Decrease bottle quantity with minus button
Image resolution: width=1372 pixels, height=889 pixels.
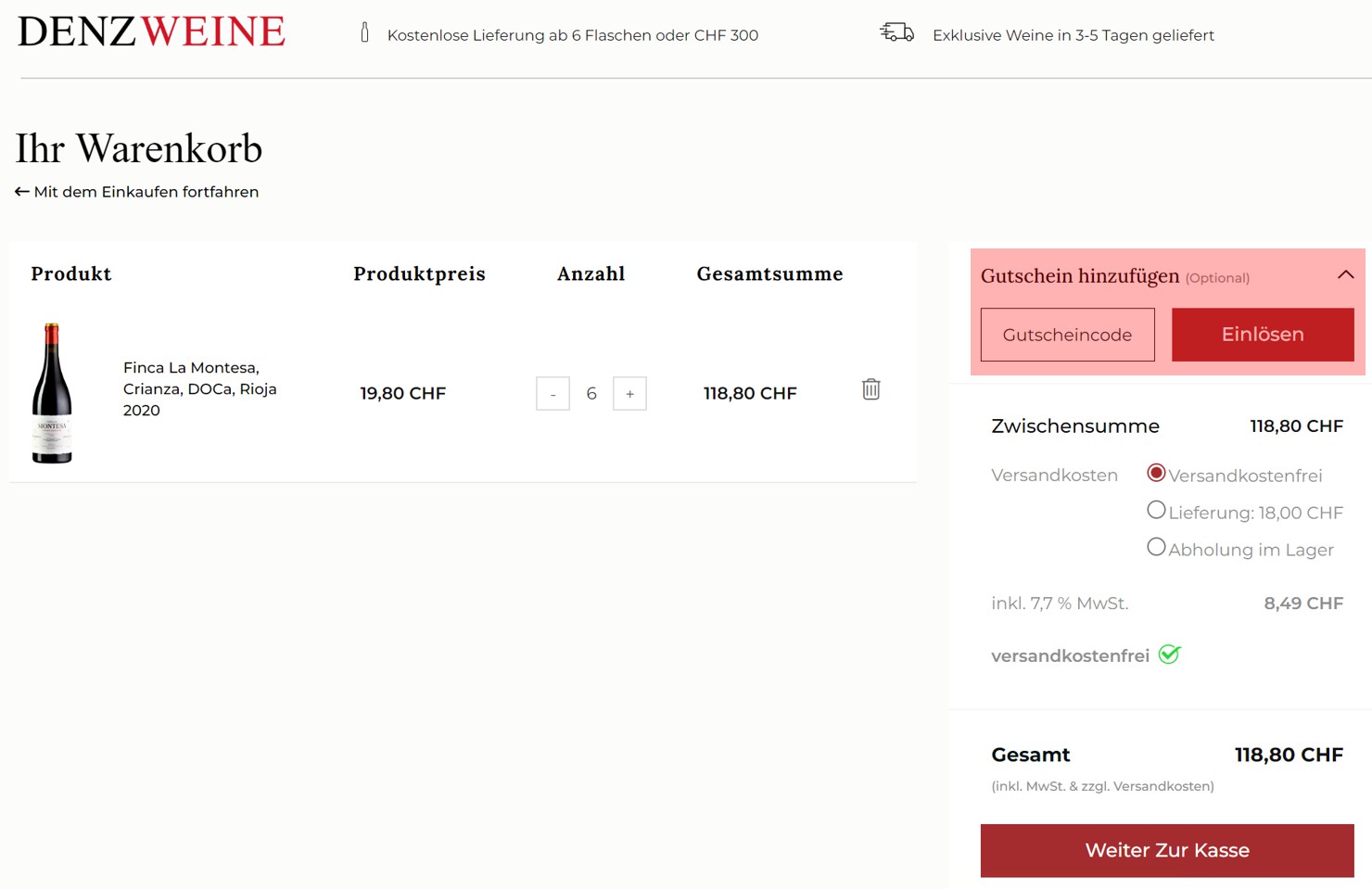(x=553, y=394)
